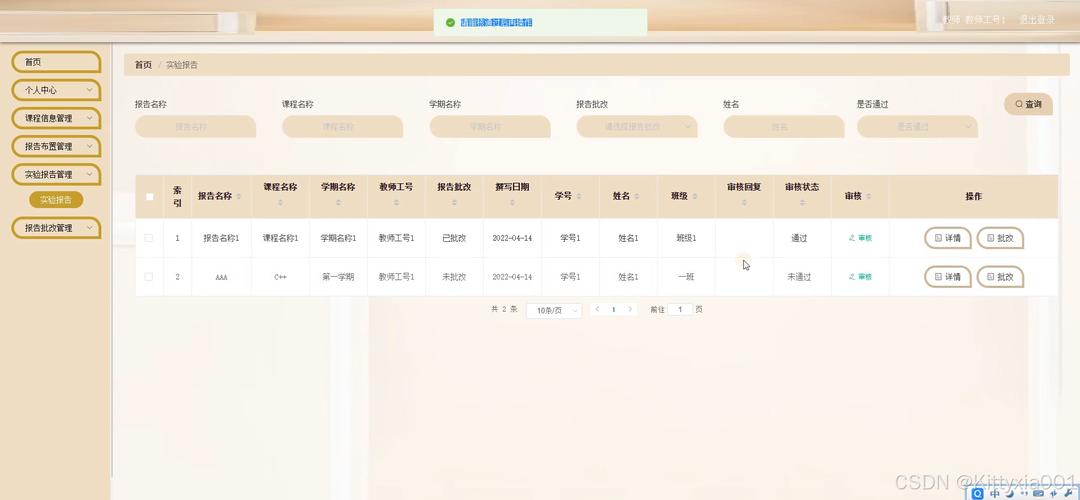Screen dimensions: 1080x500
Task: Click the 第一学期 cell
Action: click(x=338, y=277)
